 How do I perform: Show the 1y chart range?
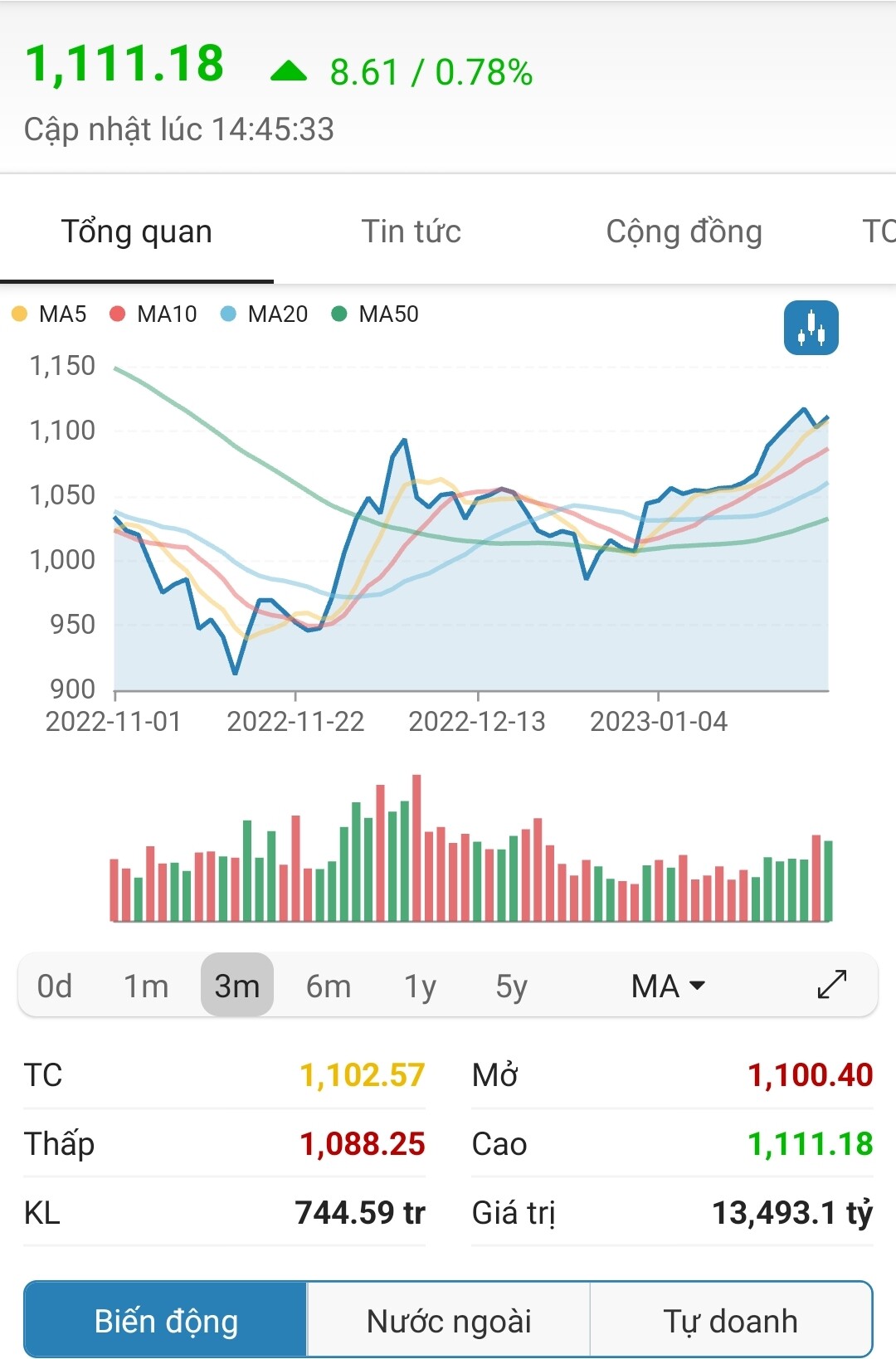420,986
